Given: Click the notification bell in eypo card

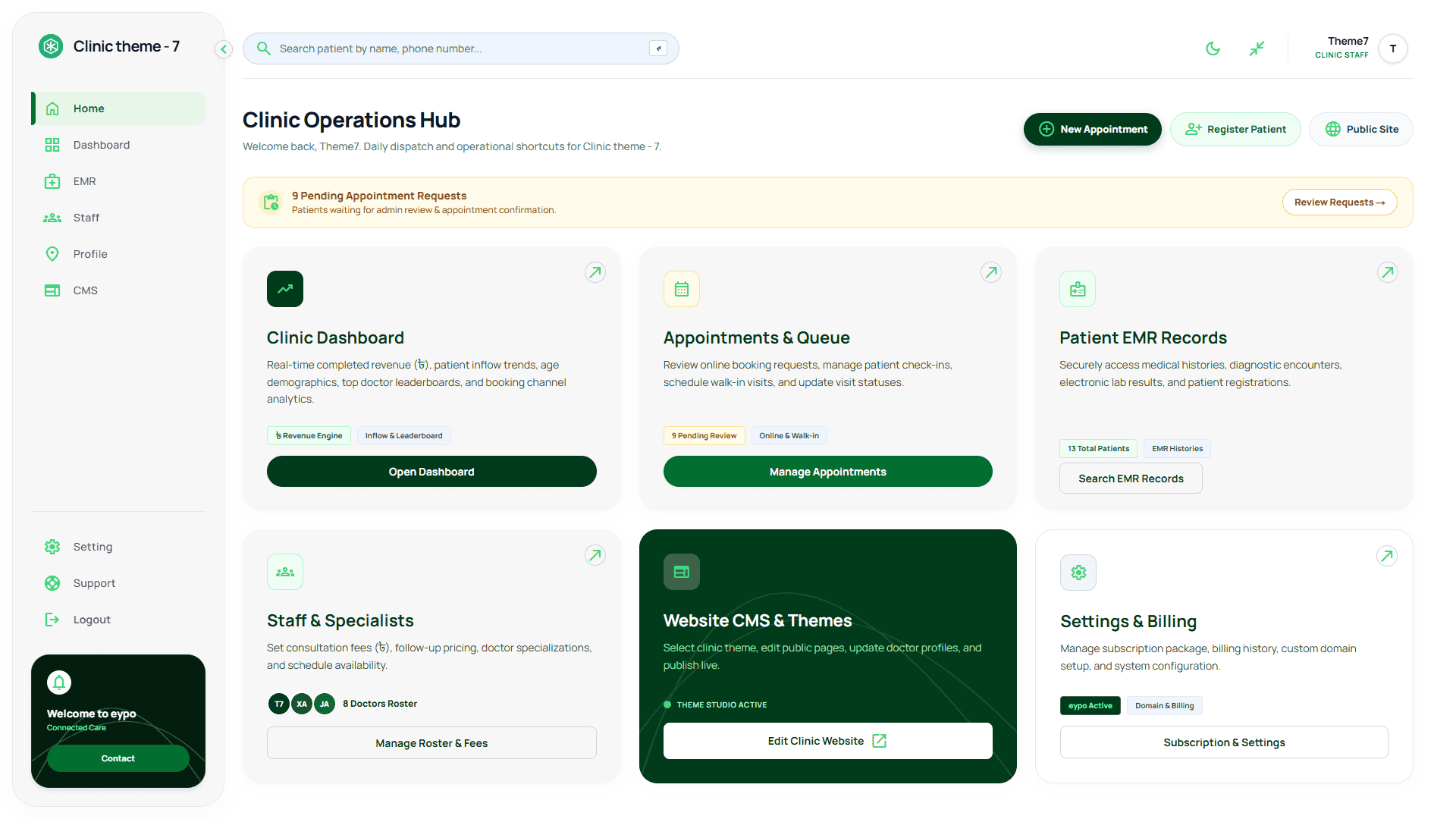Looking at the screenshot, I should [59, 682].
